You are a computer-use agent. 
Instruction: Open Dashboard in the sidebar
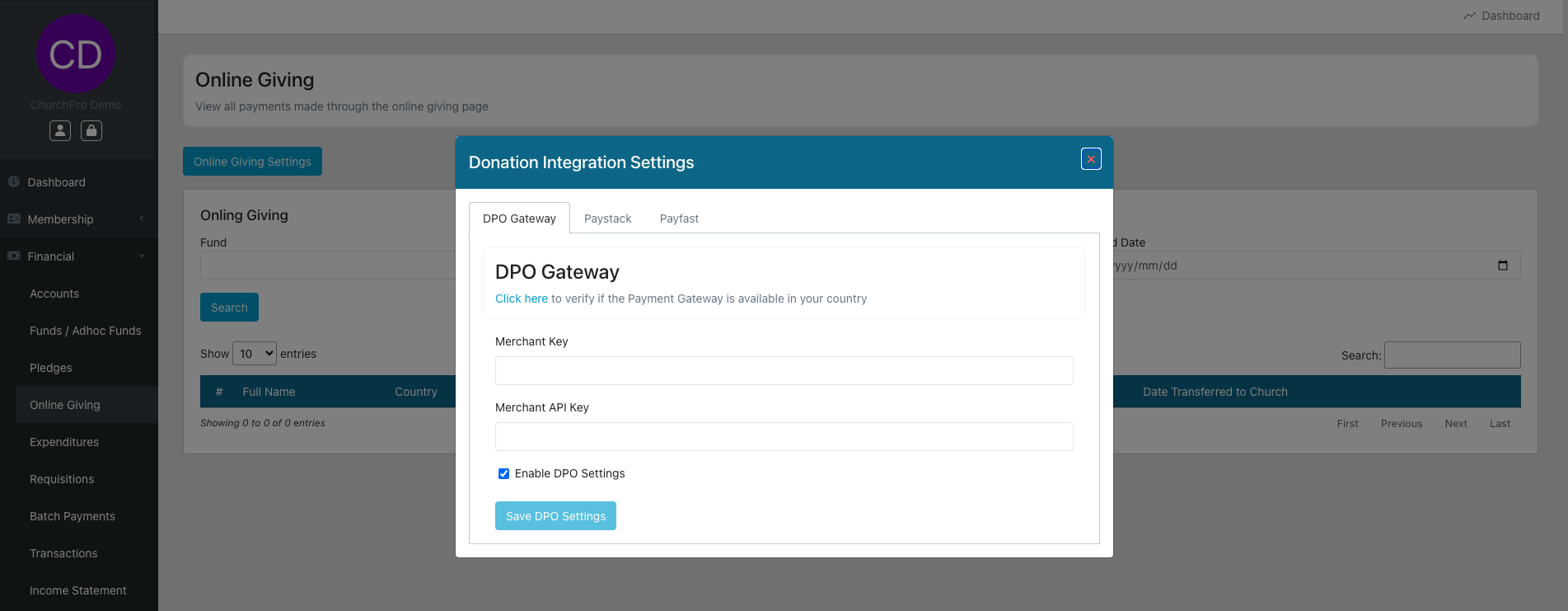tap(56, 182)
